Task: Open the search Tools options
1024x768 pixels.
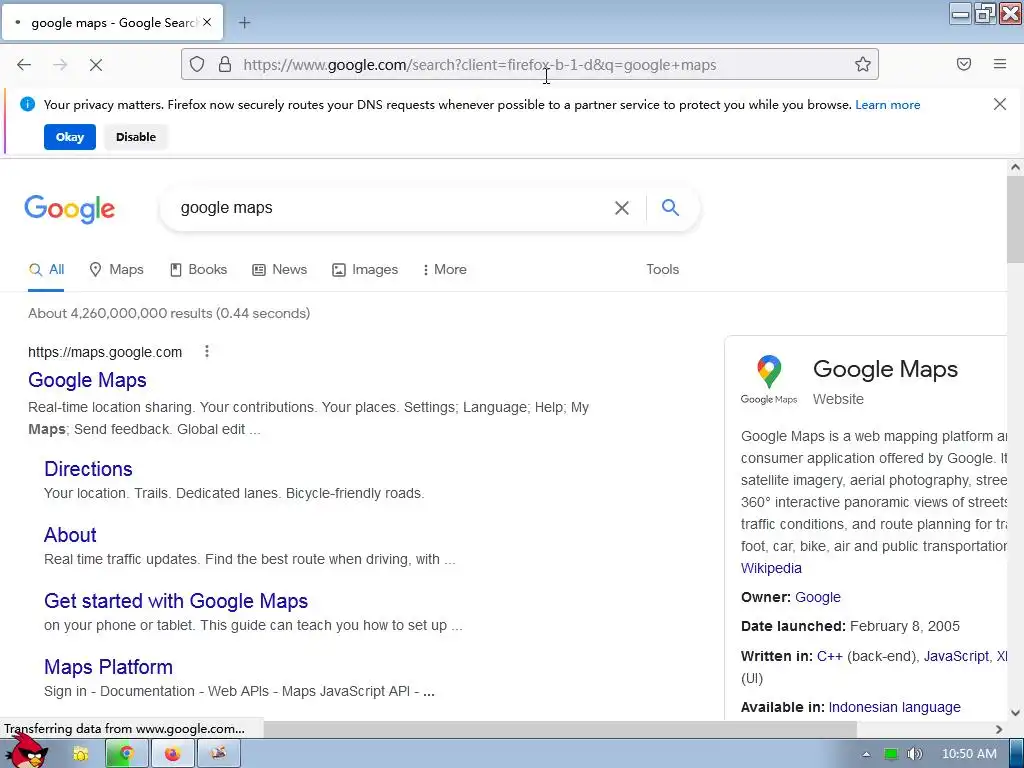Action: [x=662, y=270]
